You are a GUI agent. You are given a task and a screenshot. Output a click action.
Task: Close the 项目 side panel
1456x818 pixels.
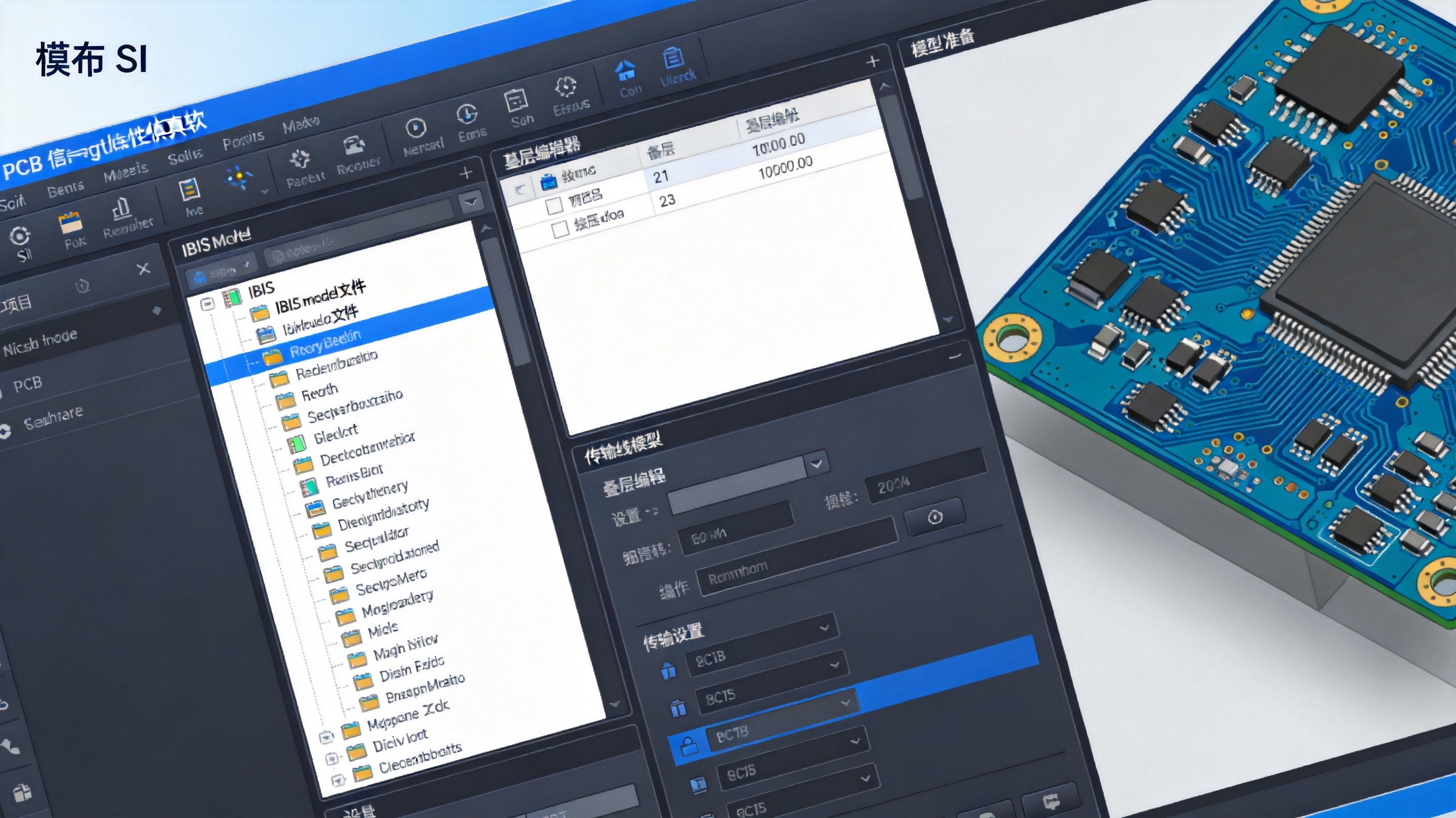coord(144,269)
